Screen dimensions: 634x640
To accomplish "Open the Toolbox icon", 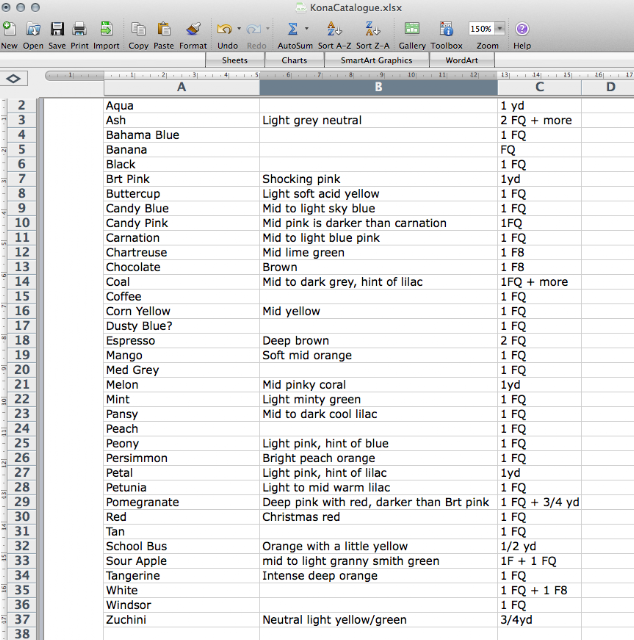I will click(446, 29).
